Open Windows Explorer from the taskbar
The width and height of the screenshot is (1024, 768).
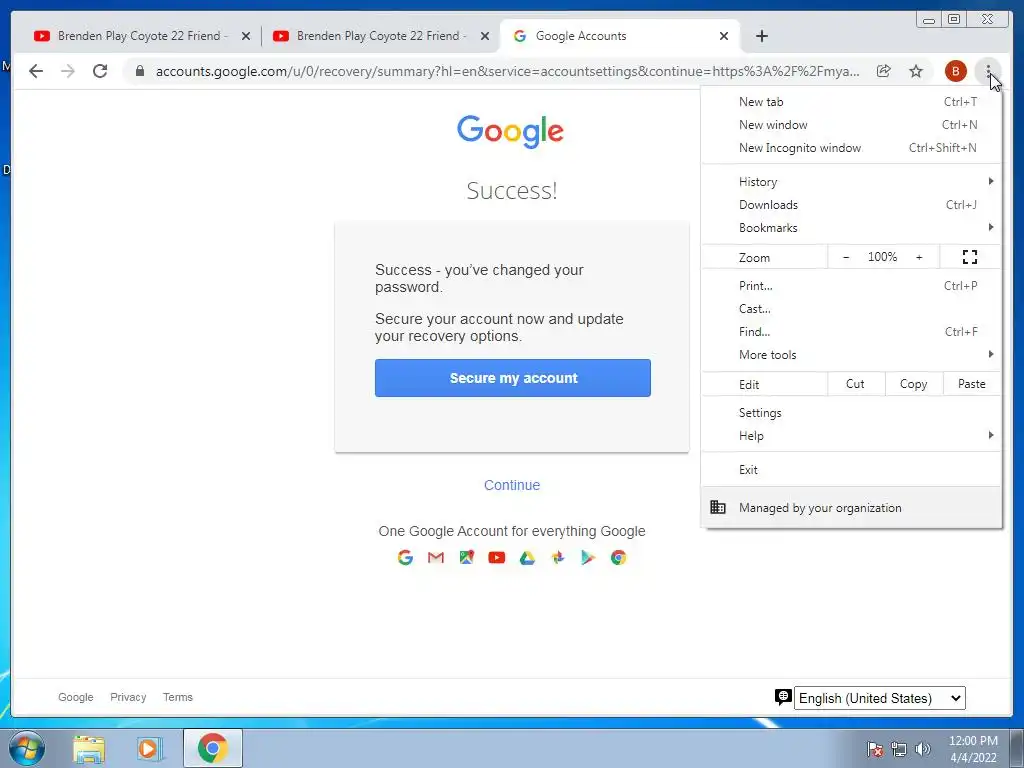click(x=89, y=748)
